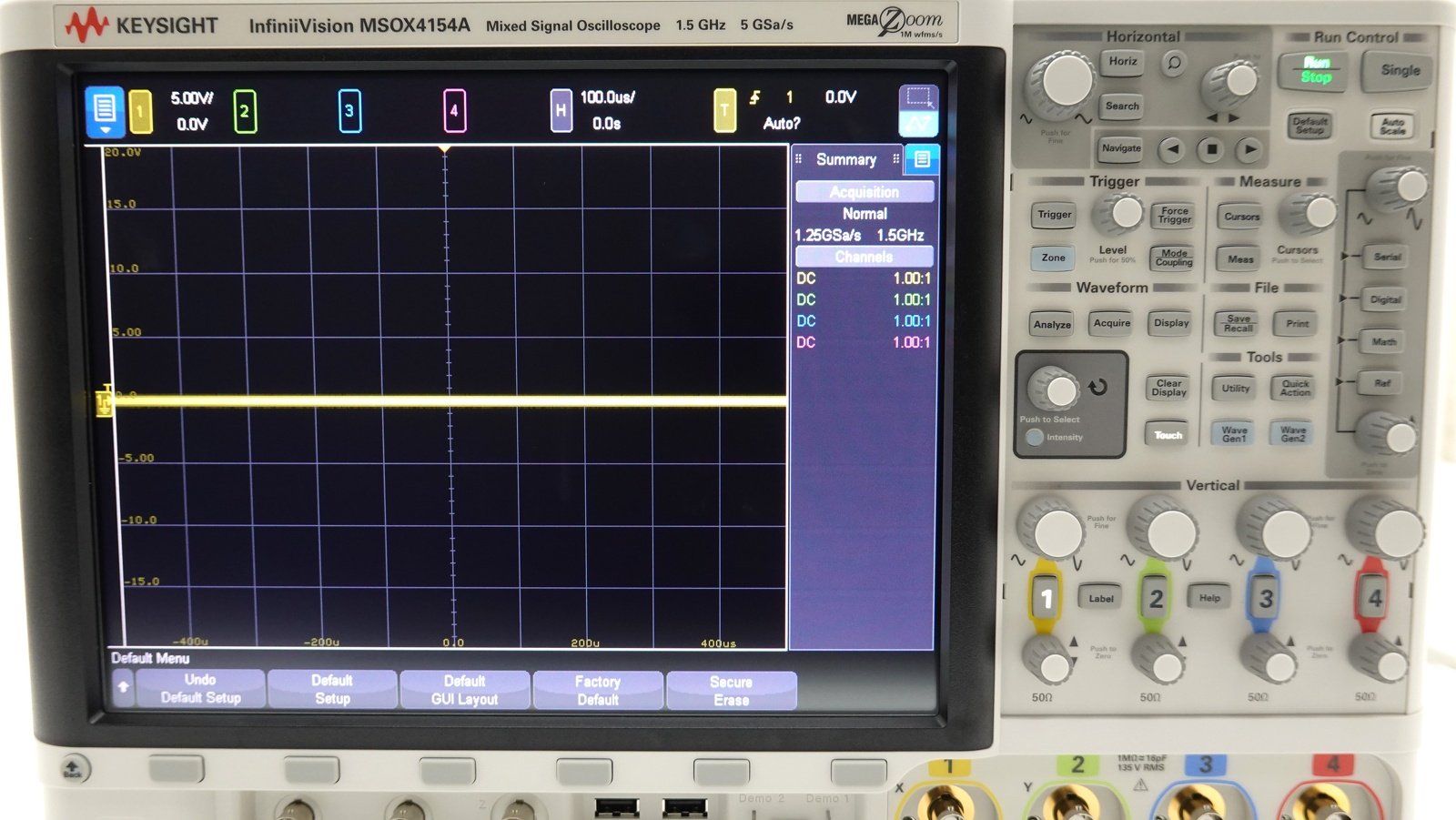Click the Digital key

1385,299
